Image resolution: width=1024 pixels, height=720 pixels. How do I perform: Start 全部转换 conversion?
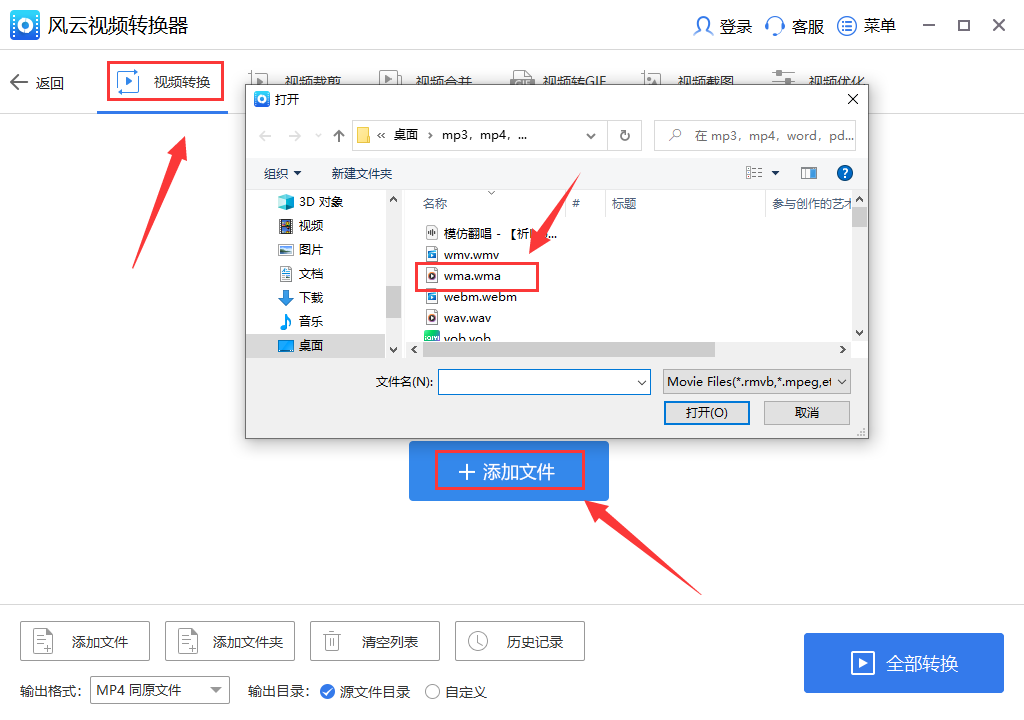point(904,663)
